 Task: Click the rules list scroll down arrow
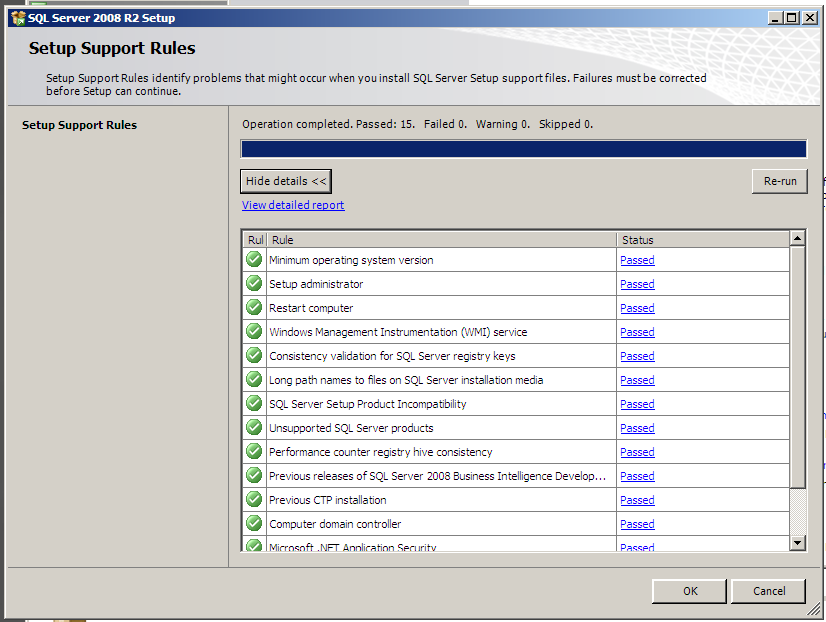coord(798,542)
